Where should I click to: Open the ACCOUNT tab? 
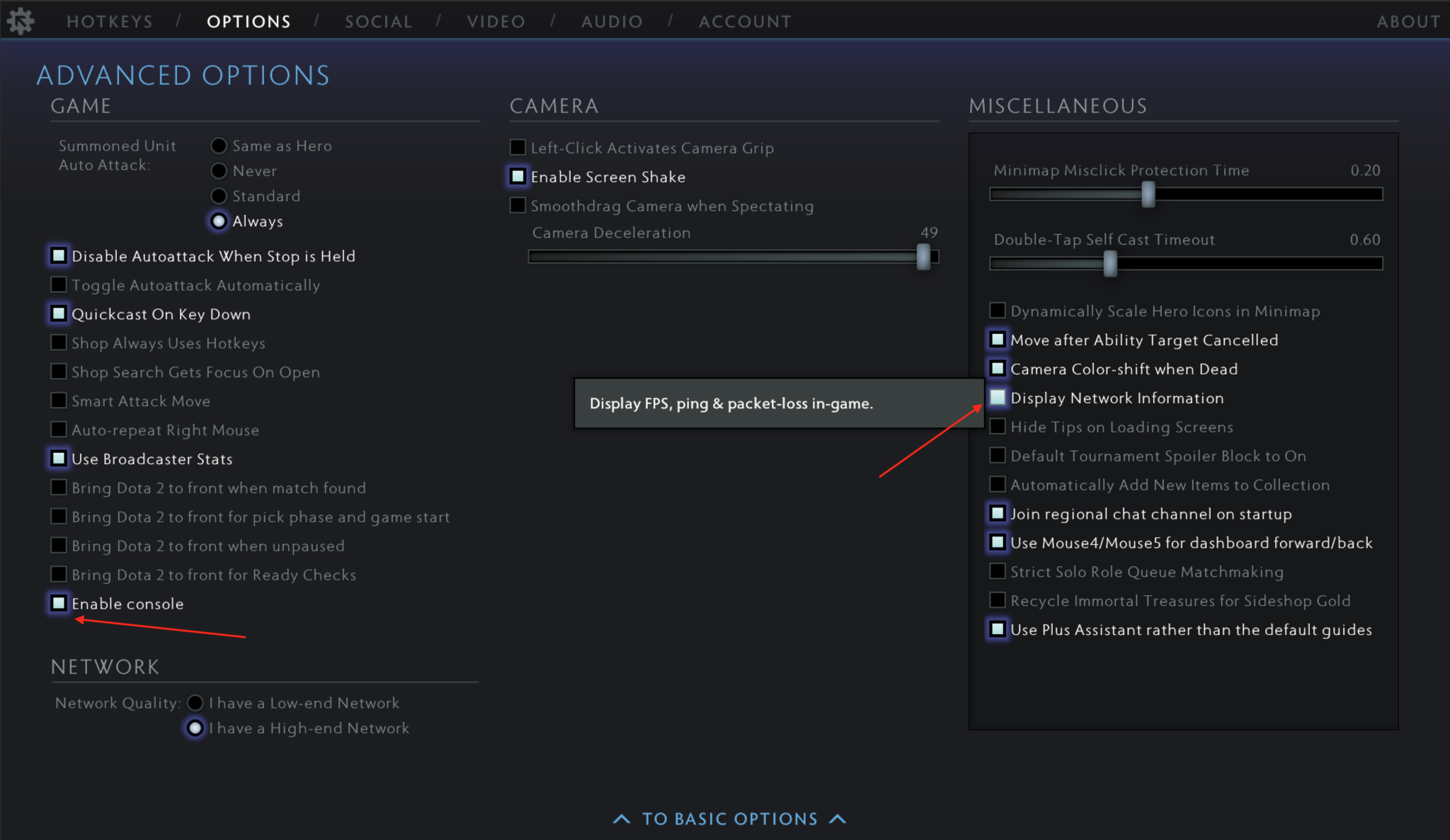coord(745,21)
